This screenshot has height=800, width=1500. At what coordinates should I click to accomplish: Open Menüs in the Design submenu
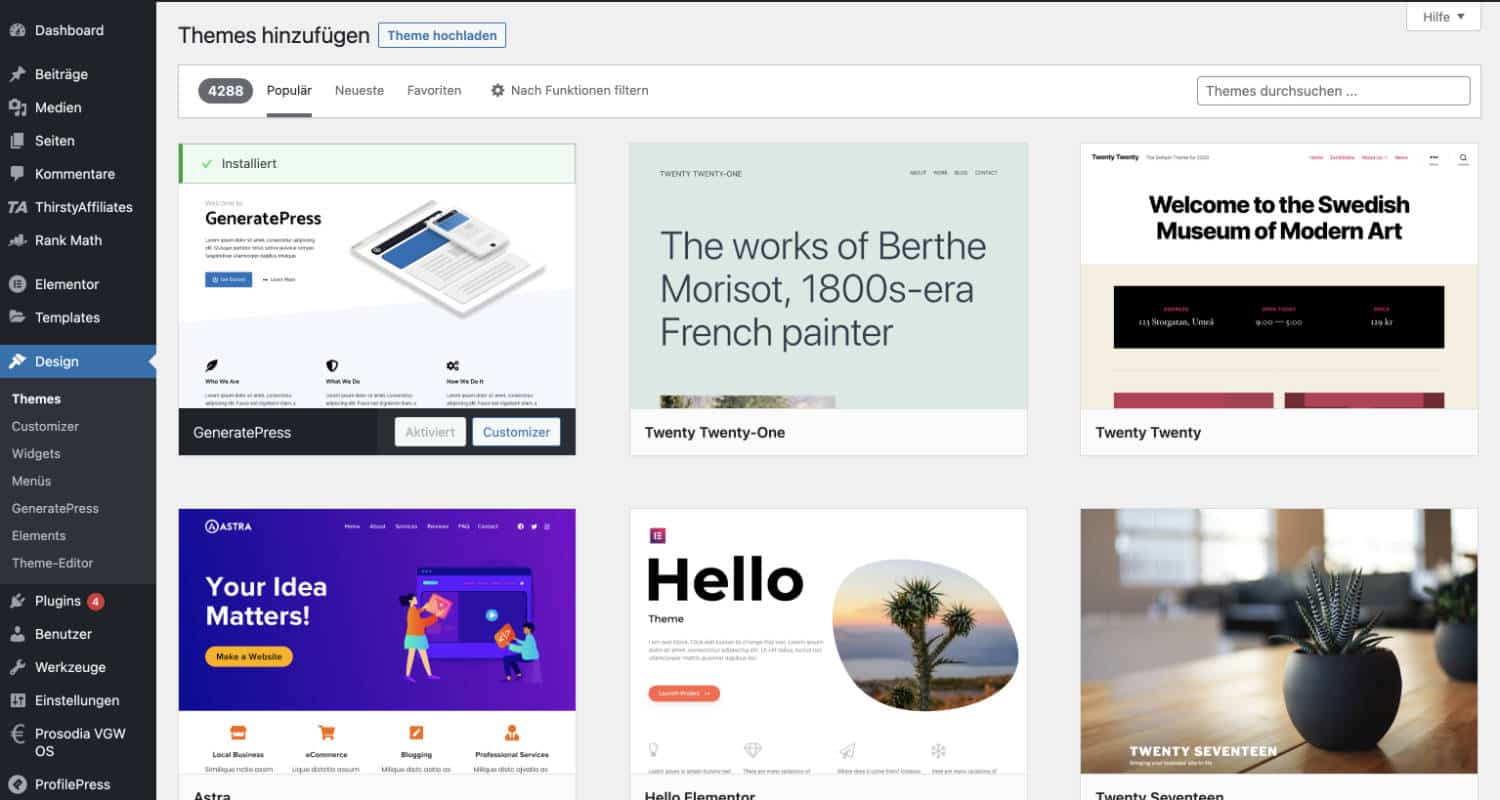point(31,480)
